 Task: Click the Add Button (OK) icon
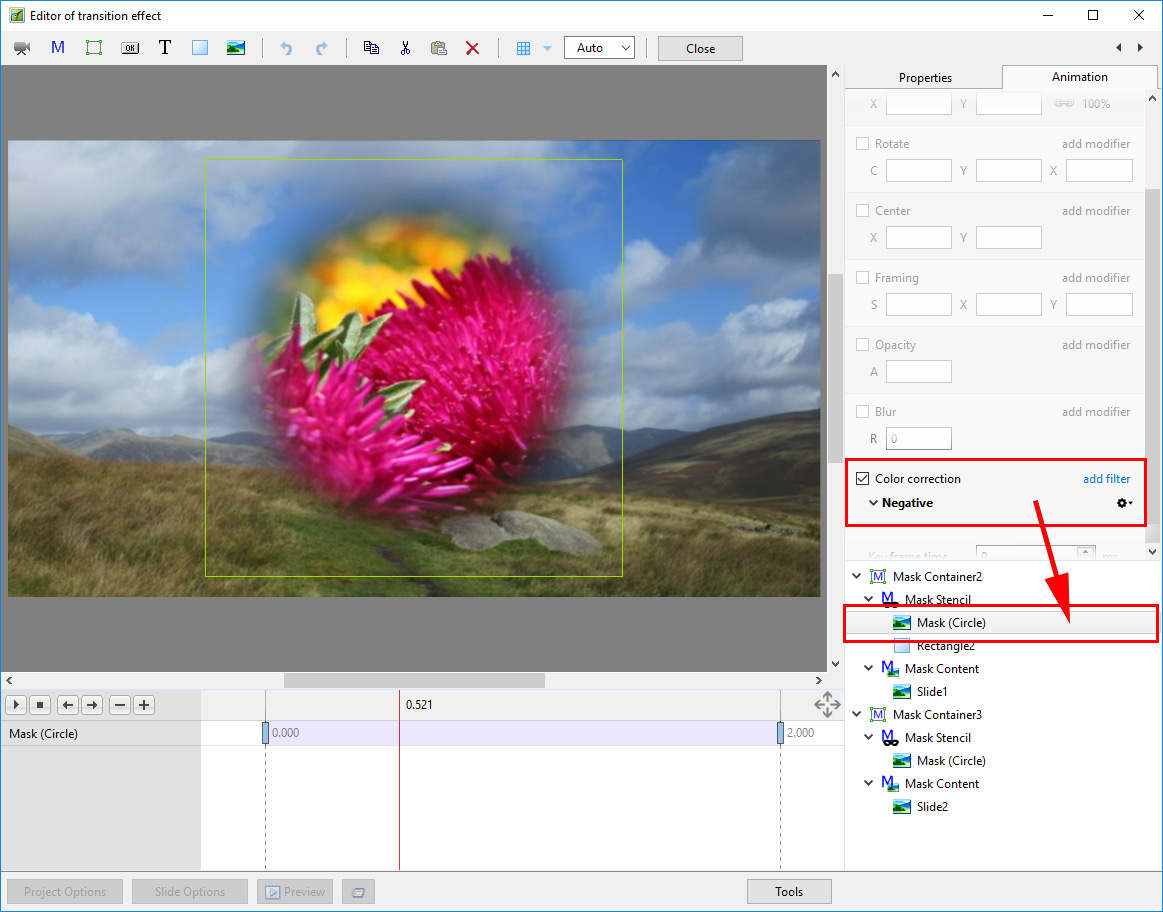point(130,48)
